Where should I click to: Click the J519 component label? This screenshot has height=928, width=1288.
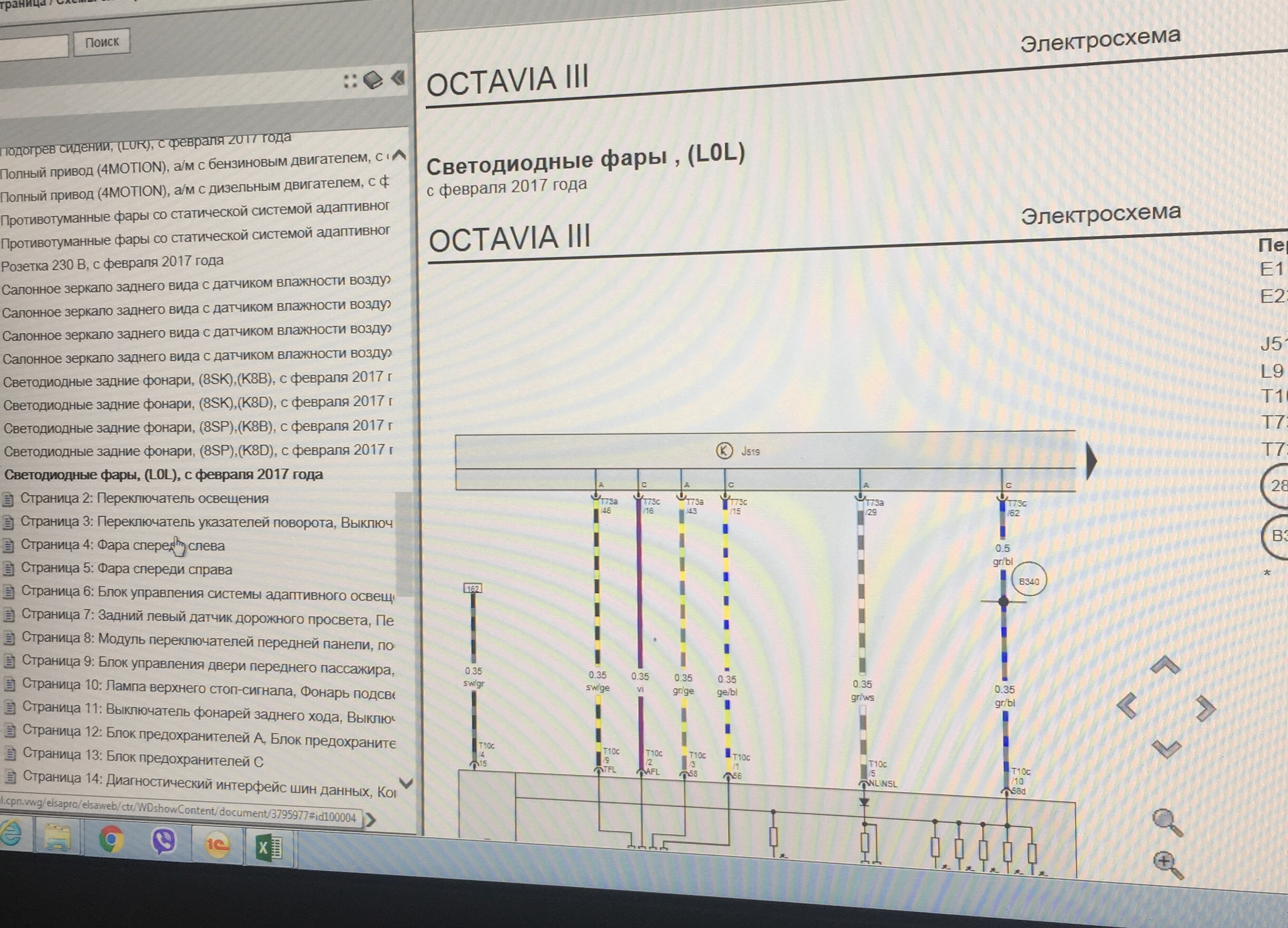751,452
